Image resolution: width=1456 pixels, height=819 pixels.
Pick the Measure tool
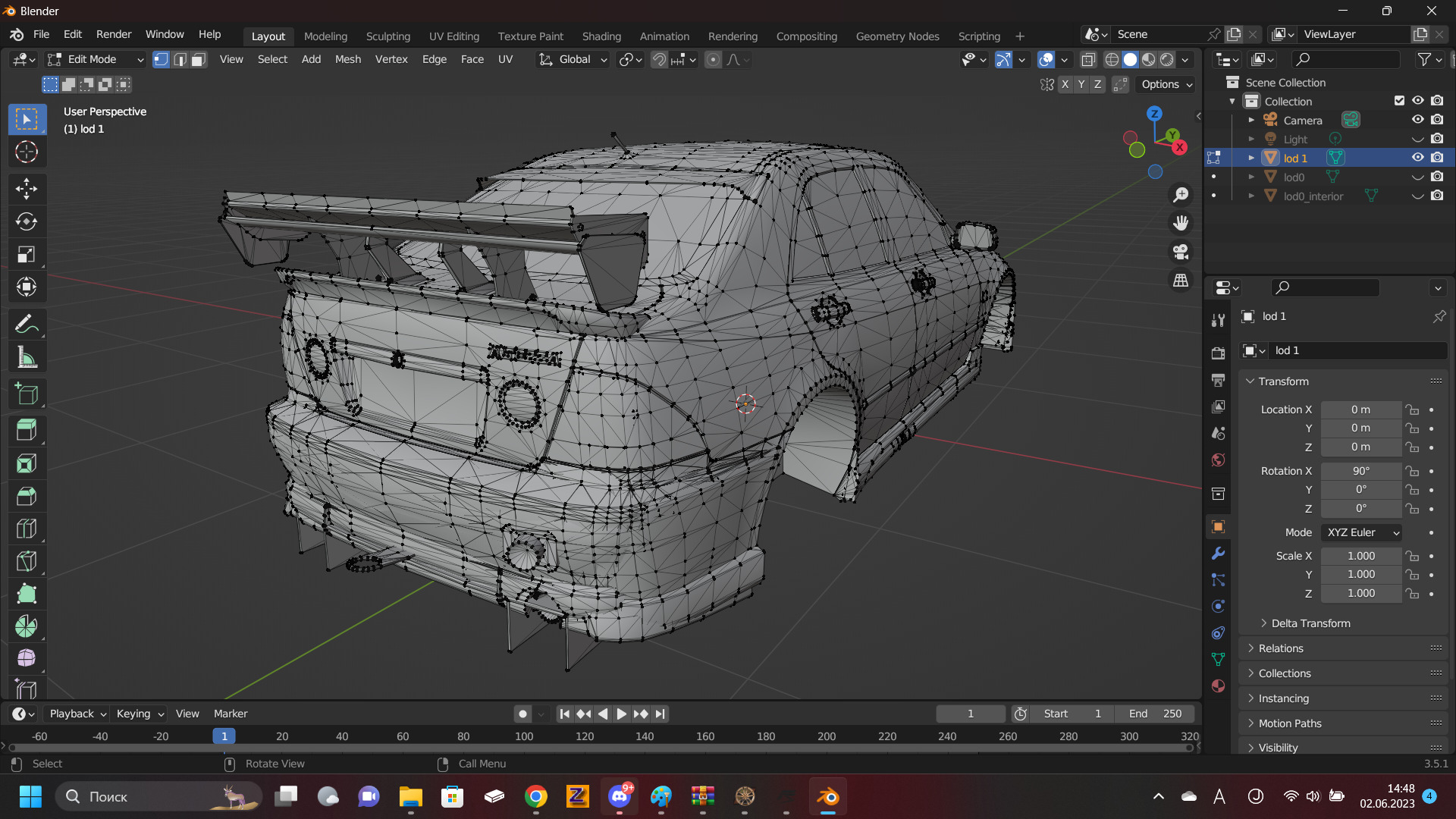tap(27, 357)
